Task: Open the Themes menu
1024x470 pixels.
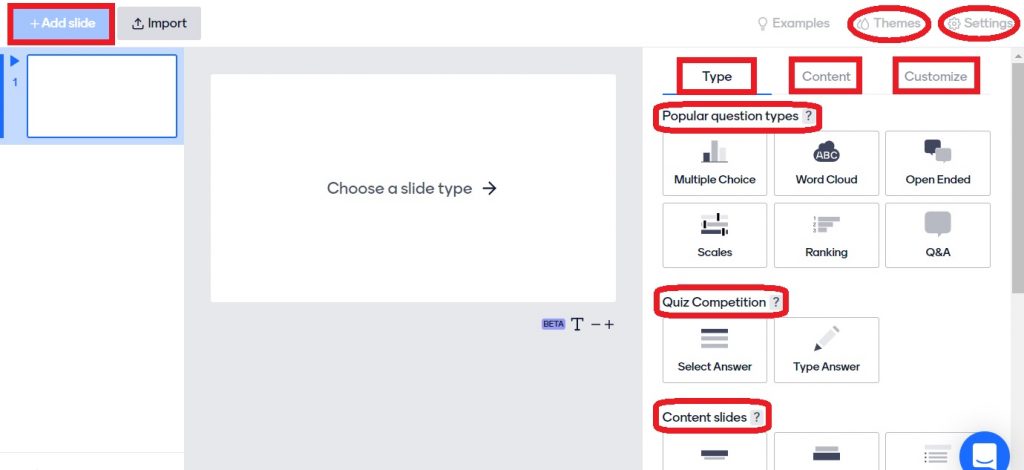Action: click(889, 24)
